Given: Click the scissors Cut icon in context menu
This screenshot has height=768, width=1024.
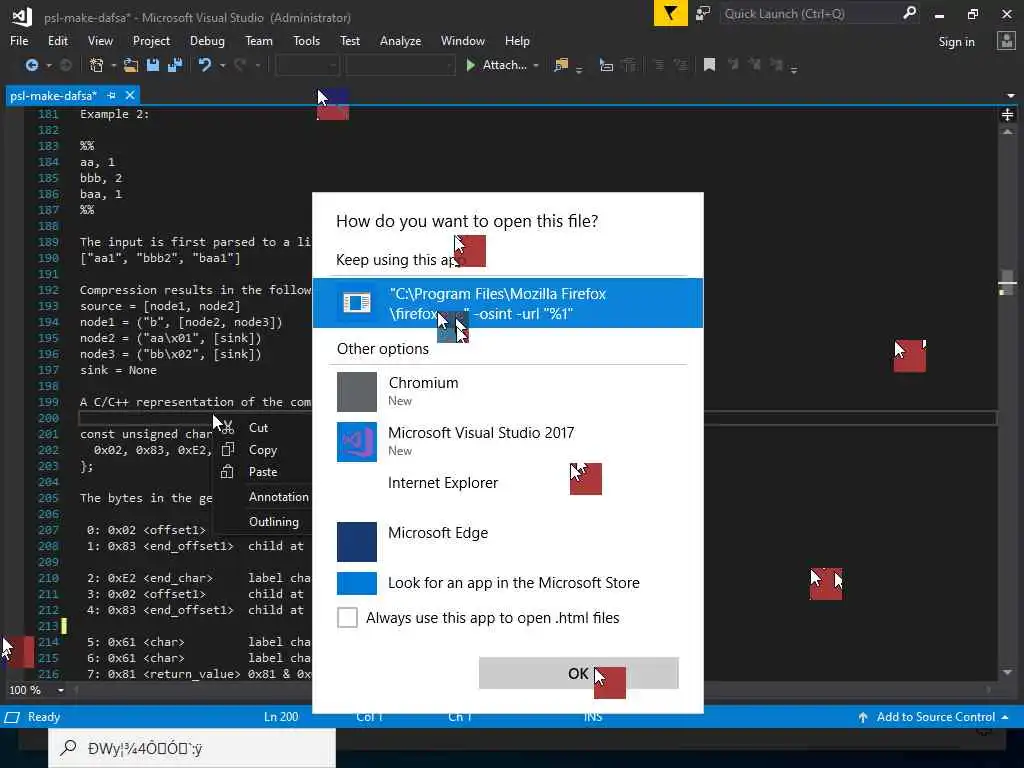Looking at the screenshot, I should click(x=228, y=428).
